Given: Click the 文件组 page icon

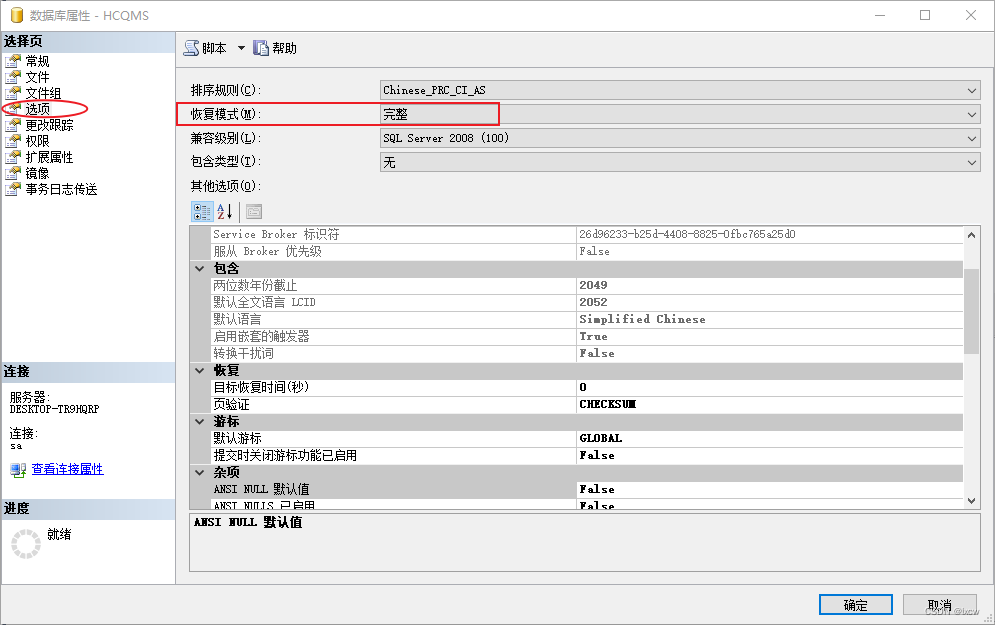Looking at the screenshot, I should [13, 93].
